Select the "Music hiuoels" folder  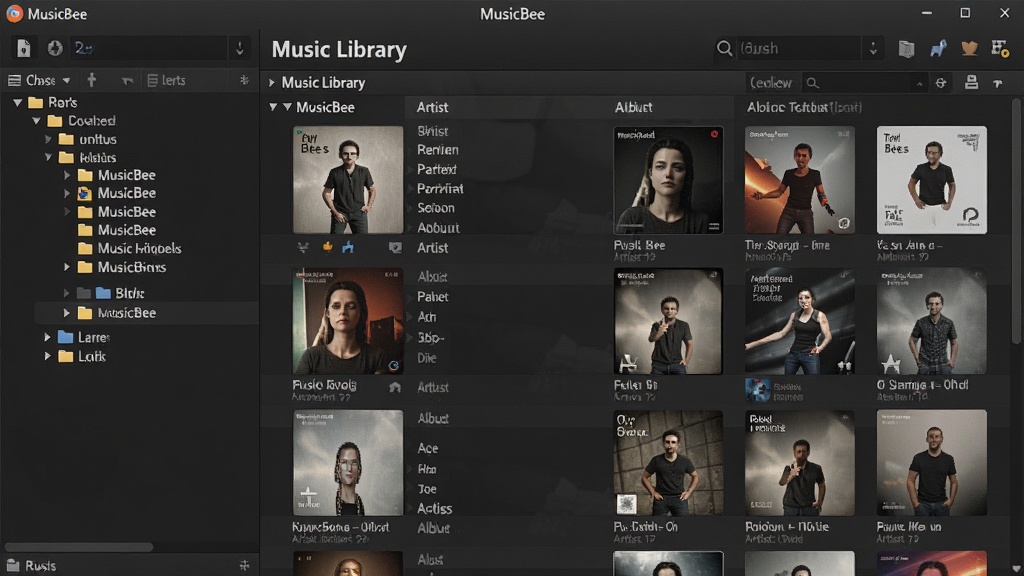pyautogui.click(x=129, y=248)
